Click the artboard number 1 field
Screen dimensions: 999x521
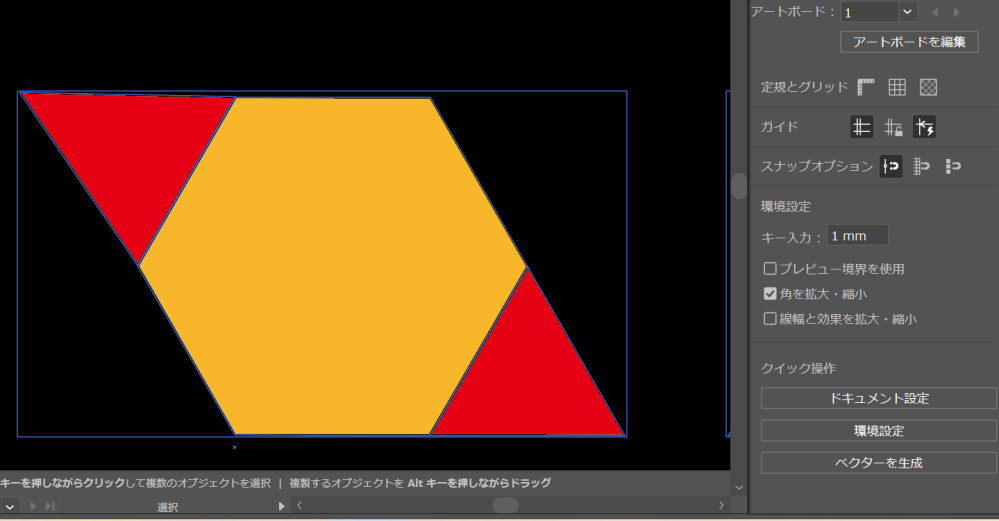(870, 12)
